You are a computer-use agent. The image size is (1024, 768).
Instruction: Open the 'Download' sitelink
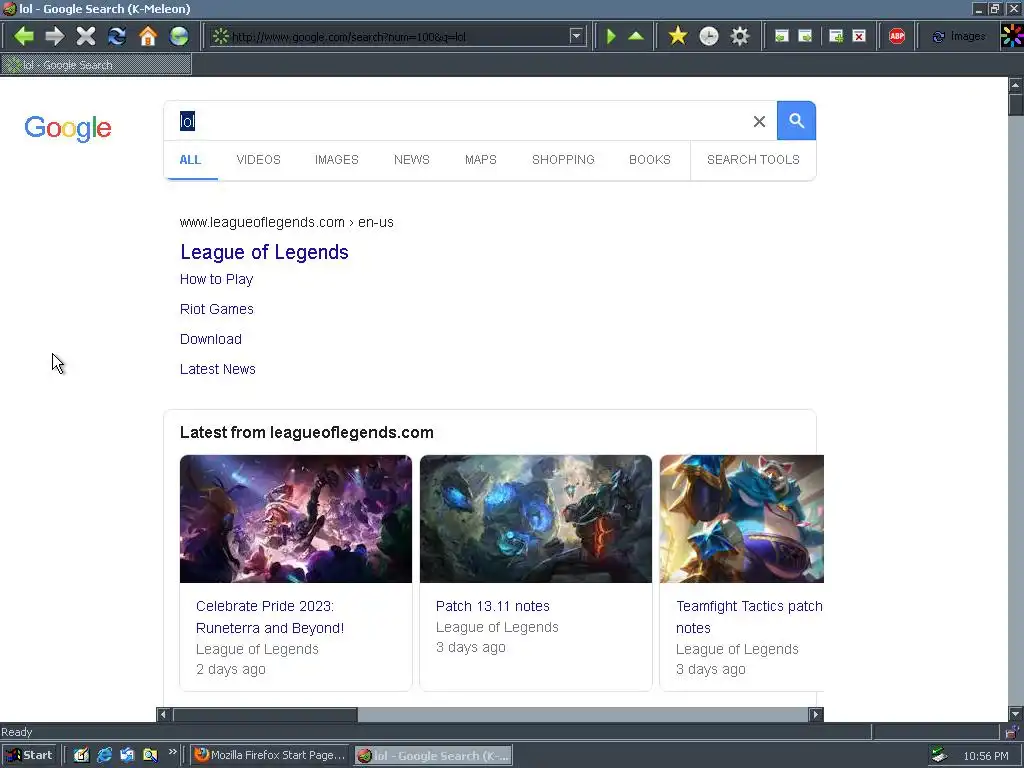(x=211, y=340)
